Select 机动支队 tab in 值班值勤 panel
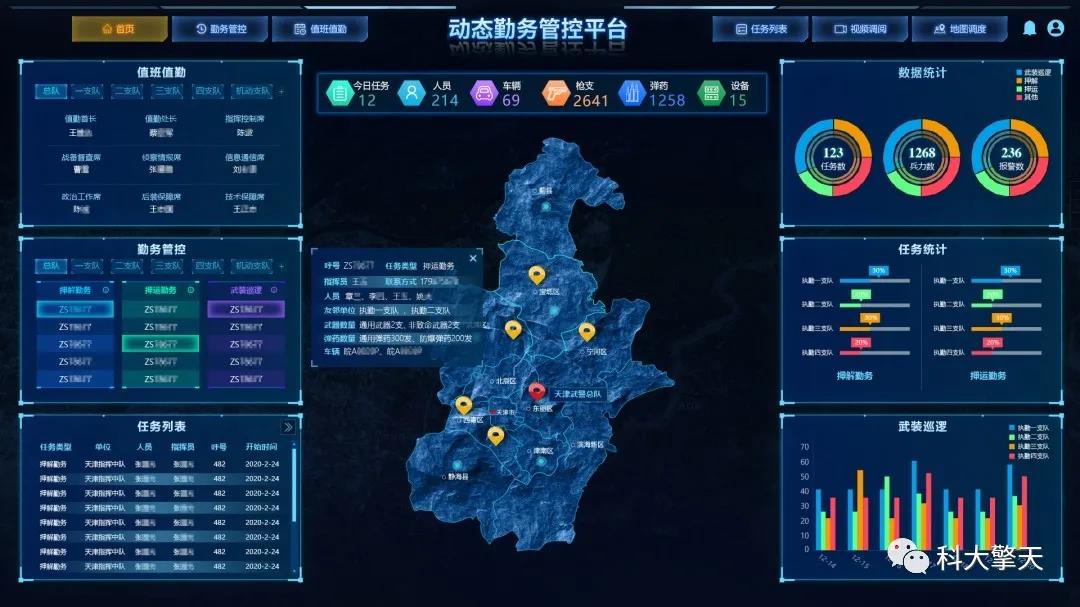The width and height of the screenshot is (1080, 607). (x=252, y=91)
